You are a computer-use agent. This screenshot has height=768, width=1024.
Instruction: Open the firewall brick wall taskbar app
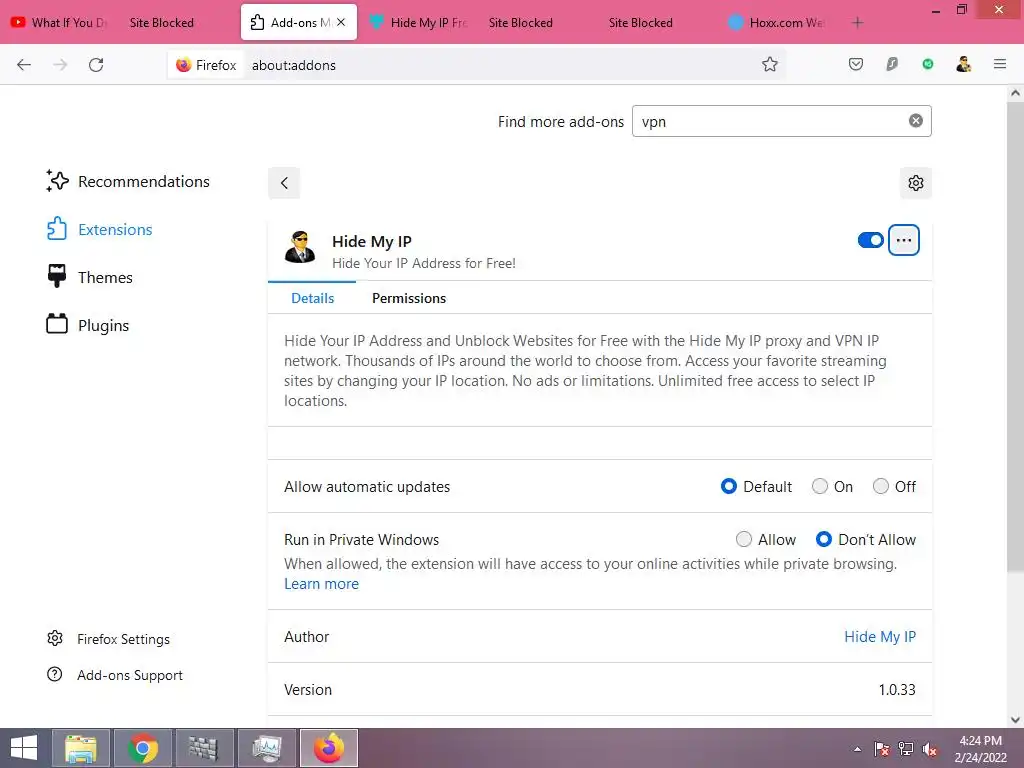204,748
